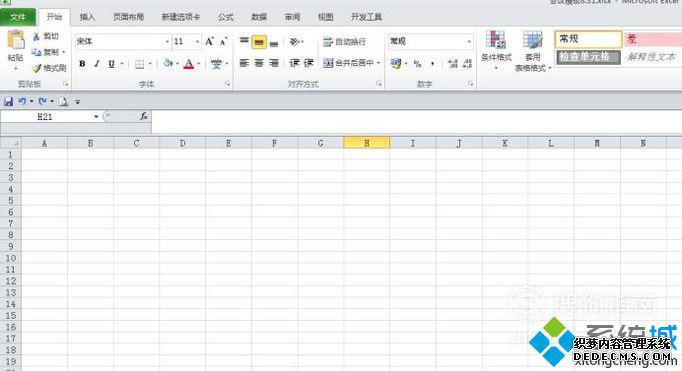Click the print preview icon in quick access
Screen dimensions: 682x371
pyautogui.click(x=64, y=102)
